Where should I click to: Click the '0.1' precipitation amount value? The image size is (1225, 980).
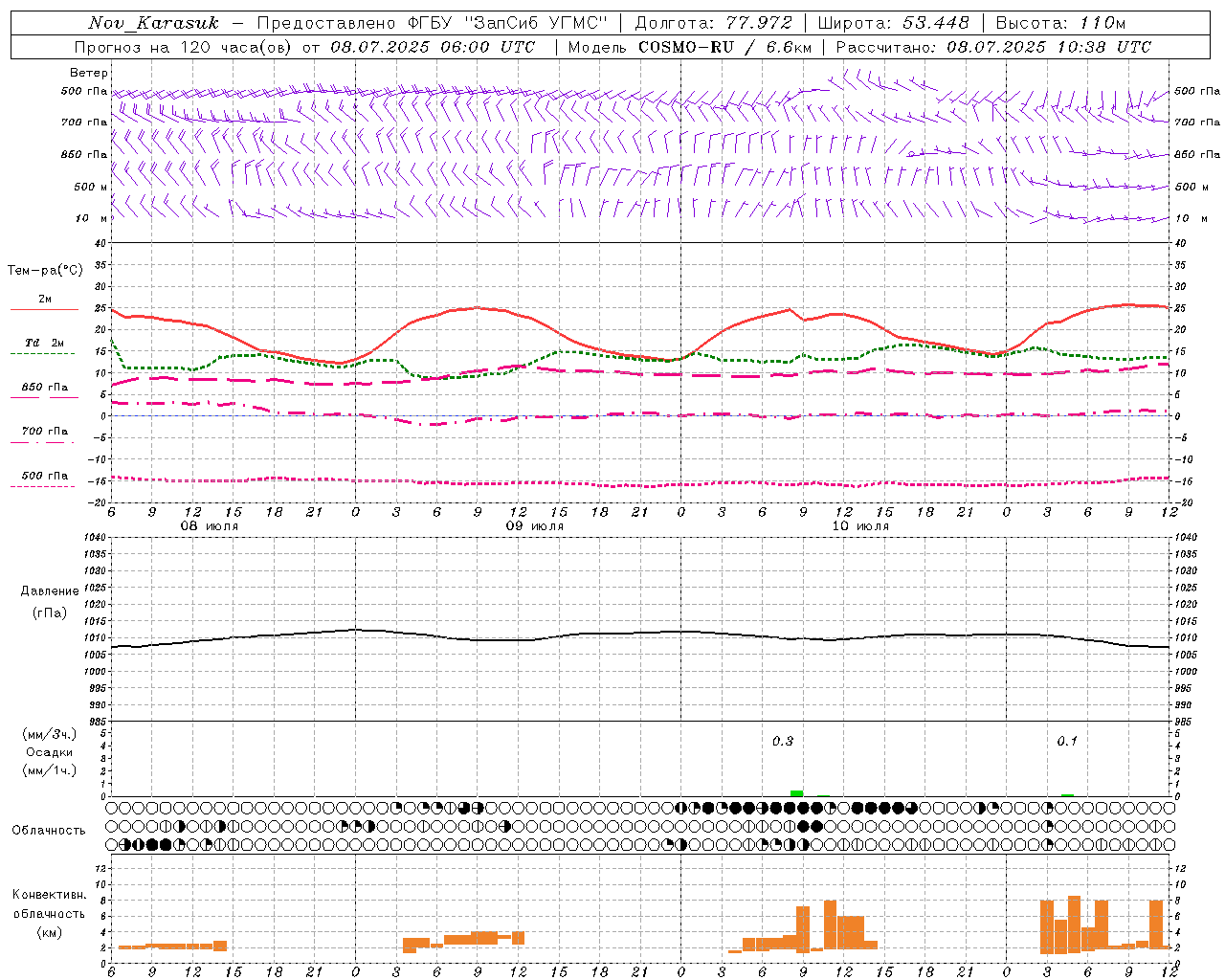click(1067, 742)
